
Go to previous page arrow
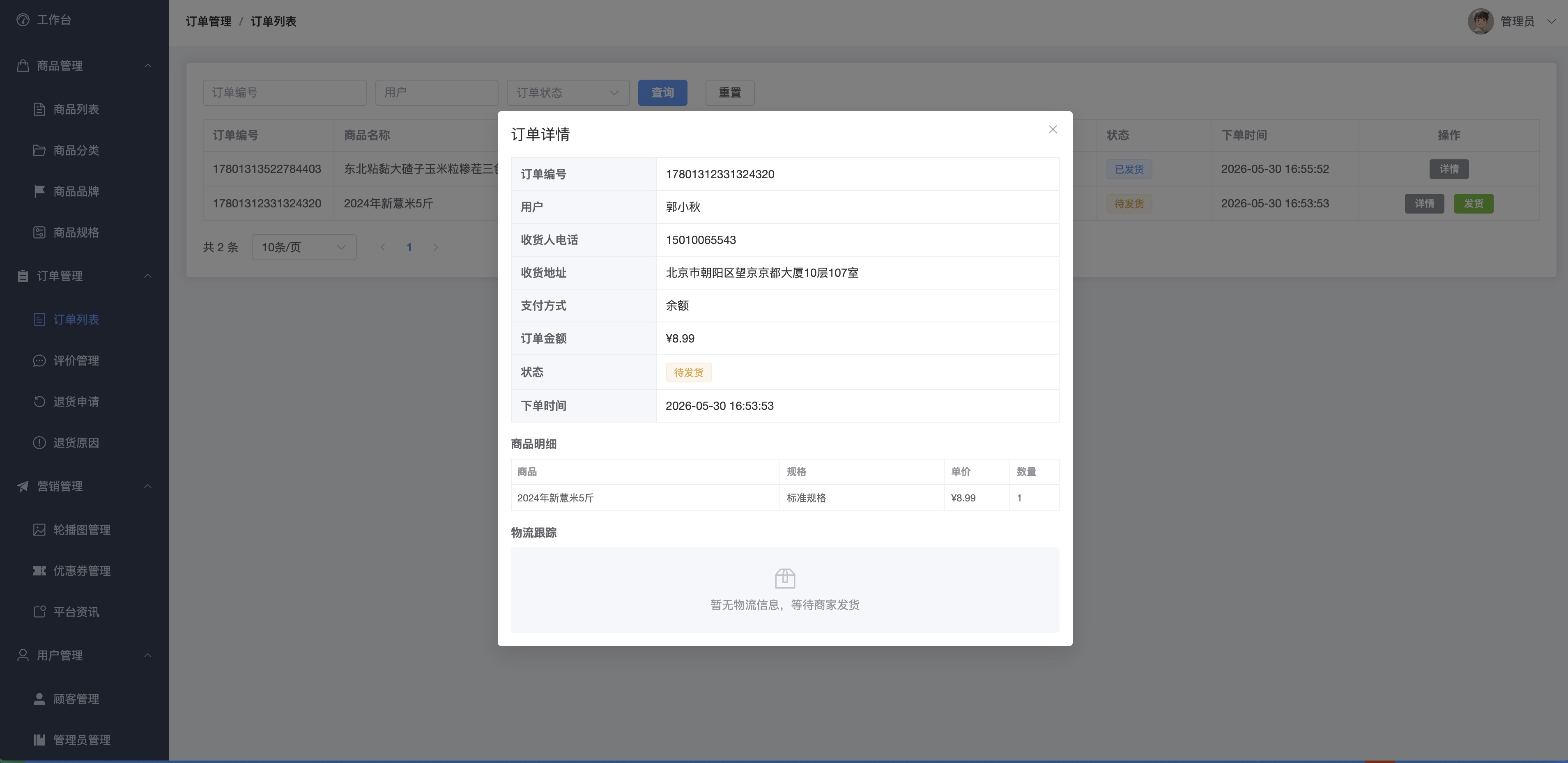pyautogui.click(x=383, y=248)
